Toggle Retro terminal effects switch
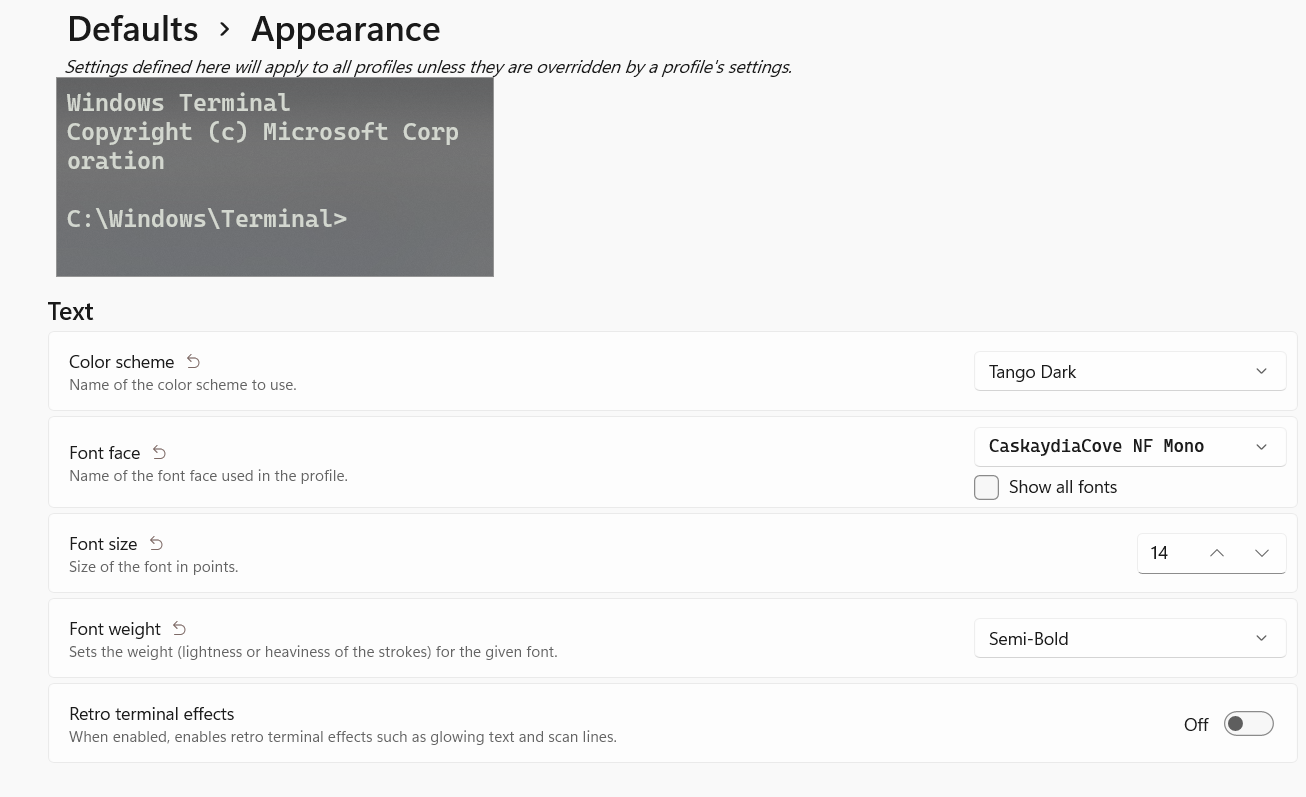This screenshot has width=1306, height=797. [x=1249, y=723]
